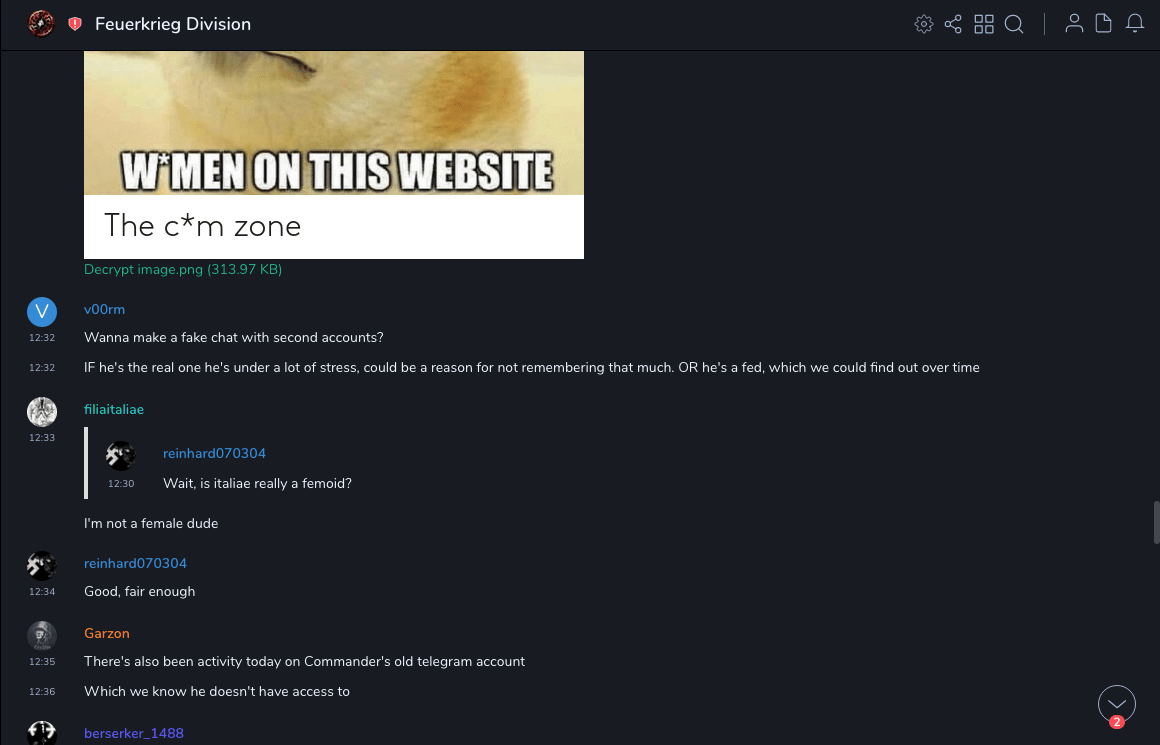Click berserker_1488 username

pos(134,733)
